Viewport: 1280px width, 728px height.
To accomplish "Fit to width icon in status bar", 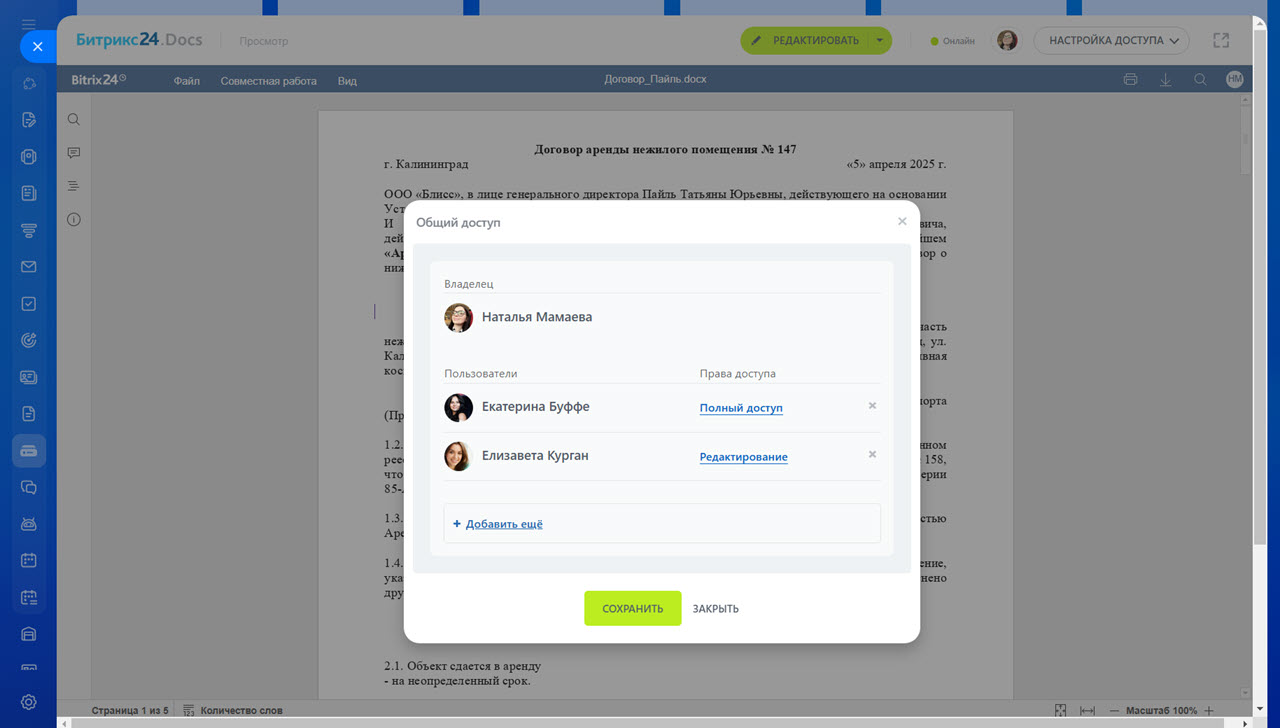I will click(1088, 710).
